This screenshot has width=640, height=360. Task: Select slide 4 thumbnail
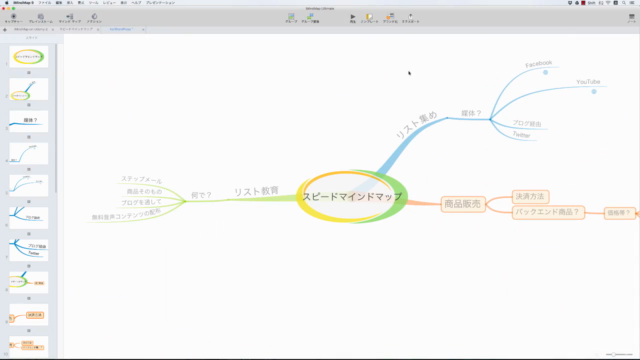[29, 153]
